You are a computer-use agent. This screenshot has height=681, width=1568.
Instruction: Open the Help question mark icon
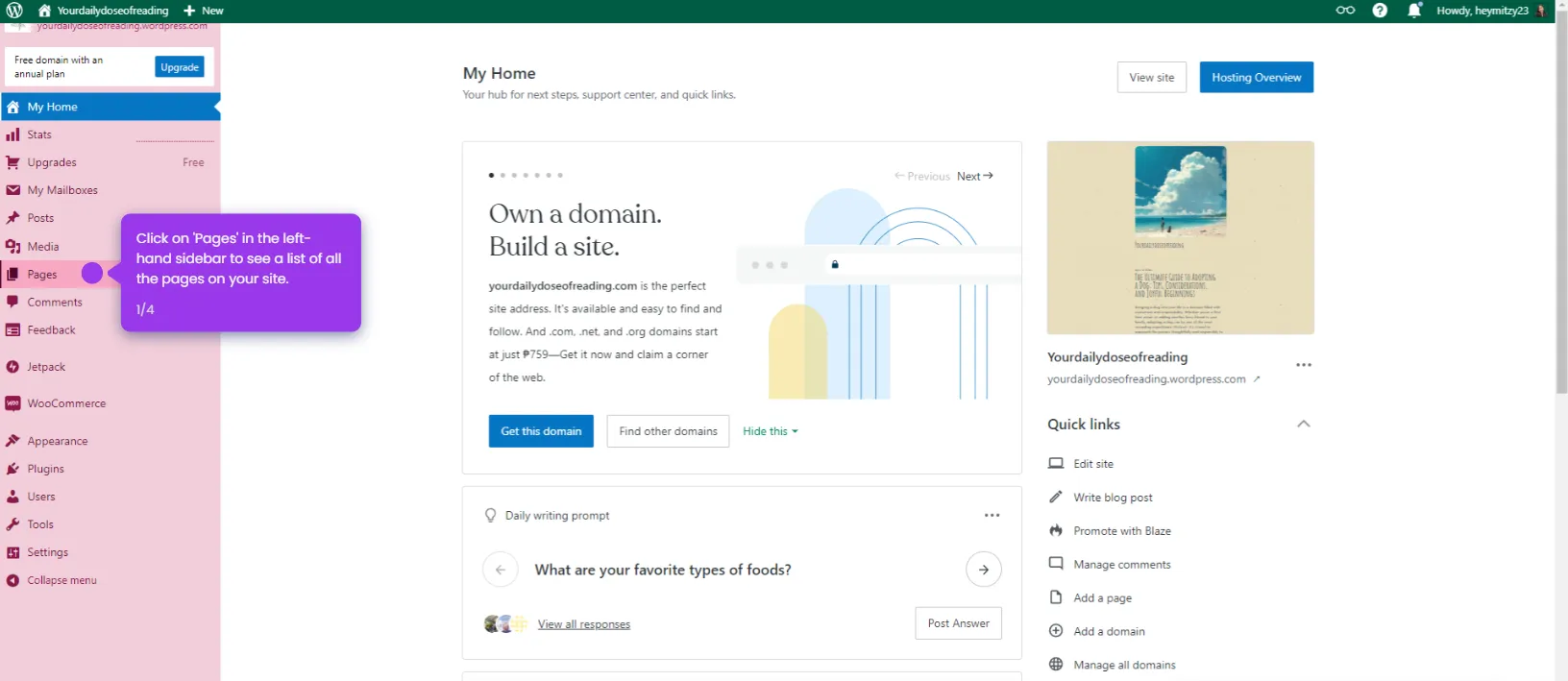click(x=1380, y=11)
